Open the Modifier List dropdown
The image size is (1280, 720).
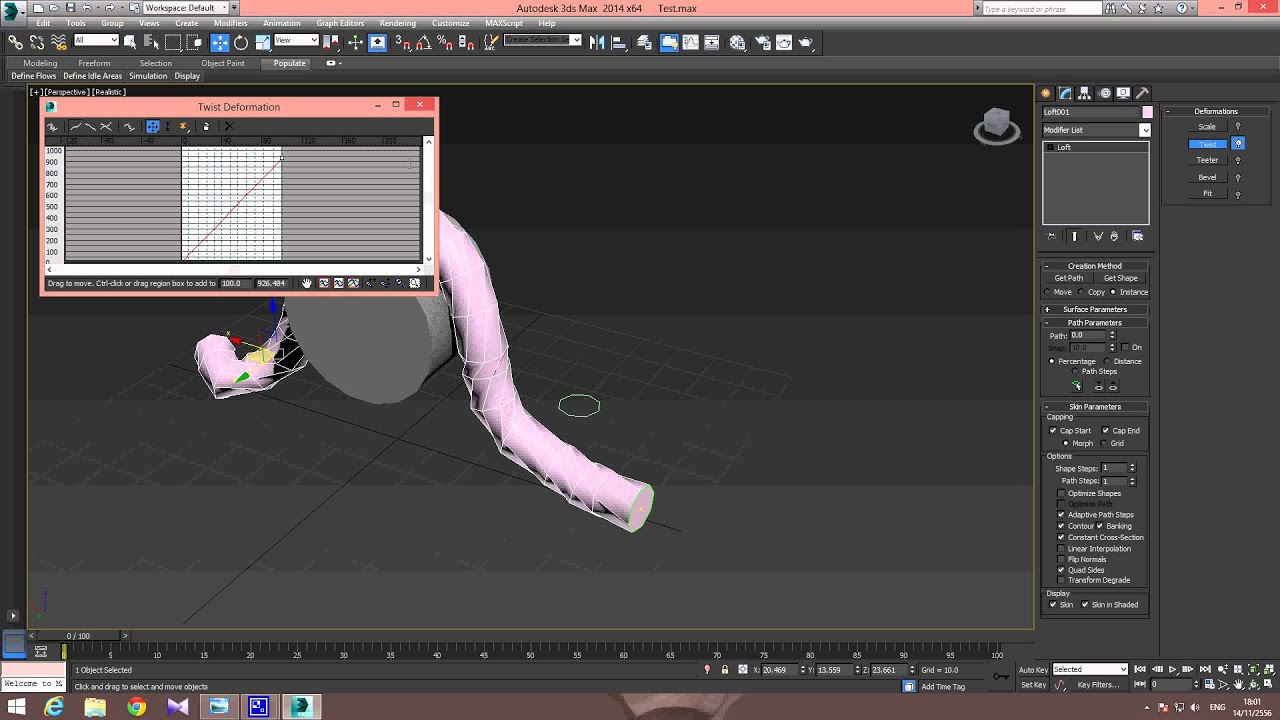click(1096, 130)
